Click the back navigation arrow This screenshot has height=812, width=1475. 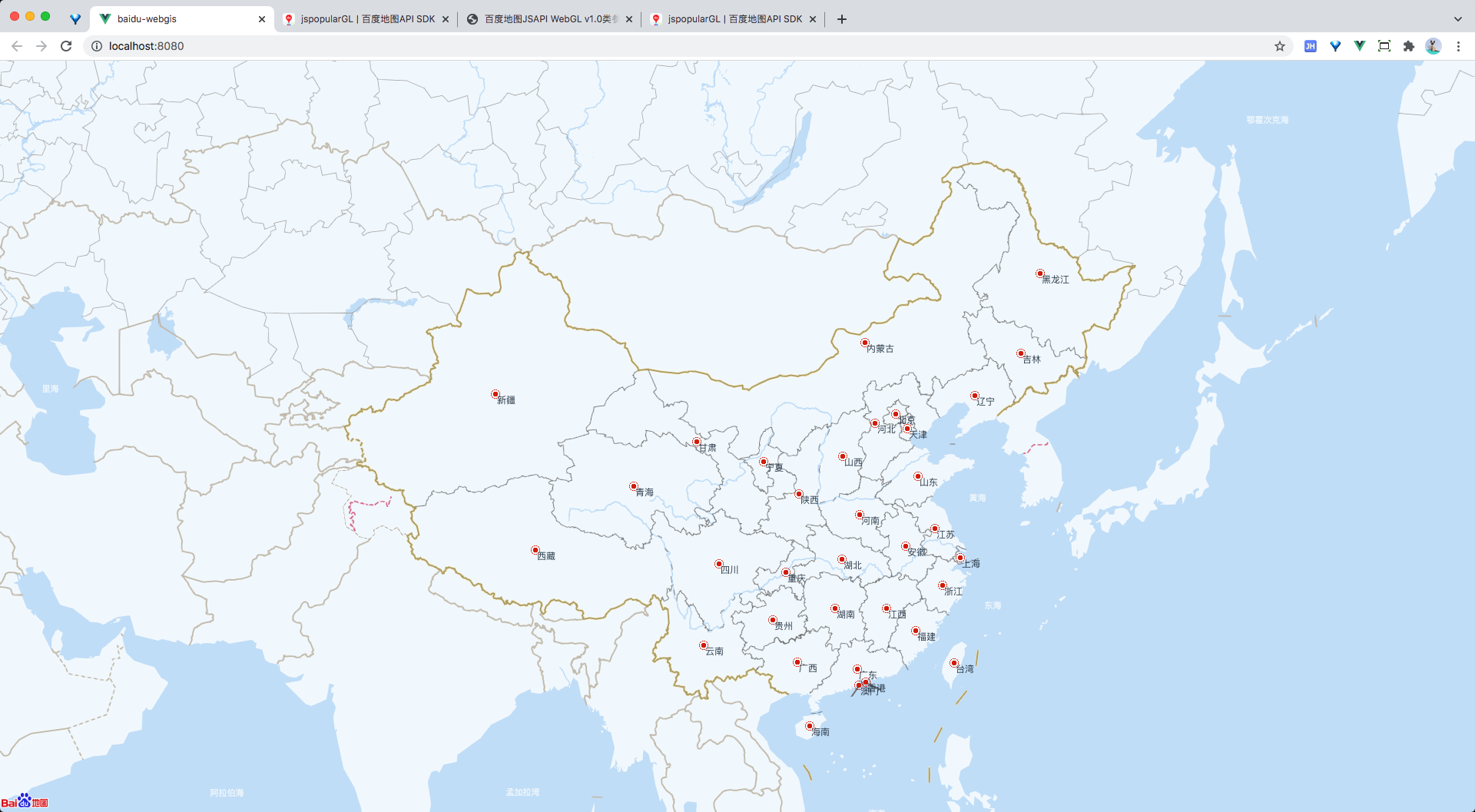tap(17, 46)
